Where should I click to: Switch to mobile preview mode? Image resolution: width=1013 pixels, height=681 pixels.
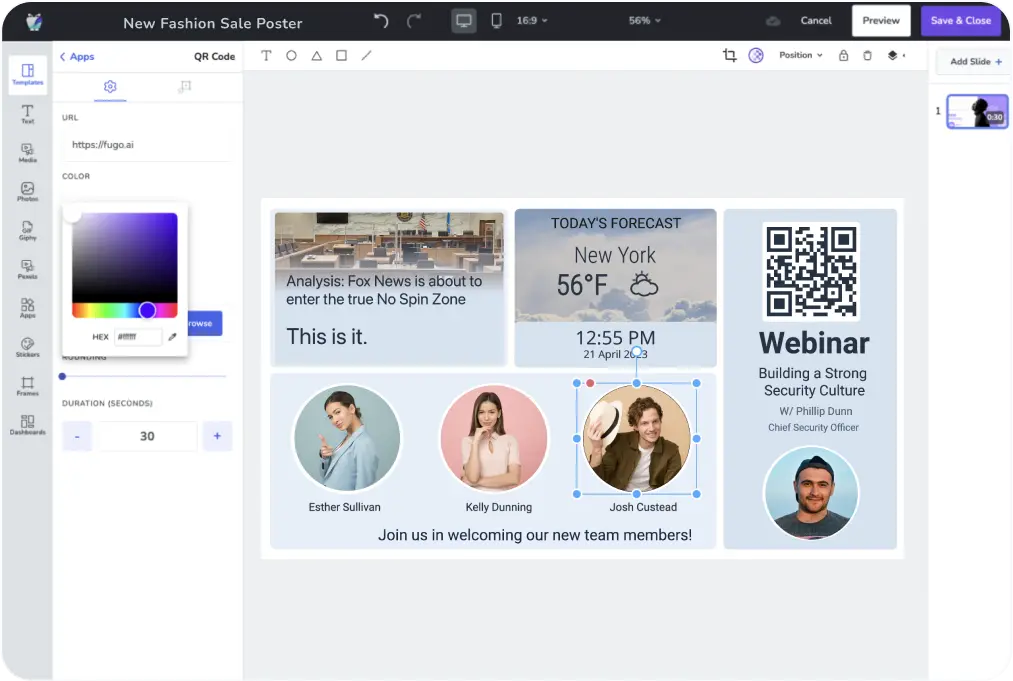[496, 21]
